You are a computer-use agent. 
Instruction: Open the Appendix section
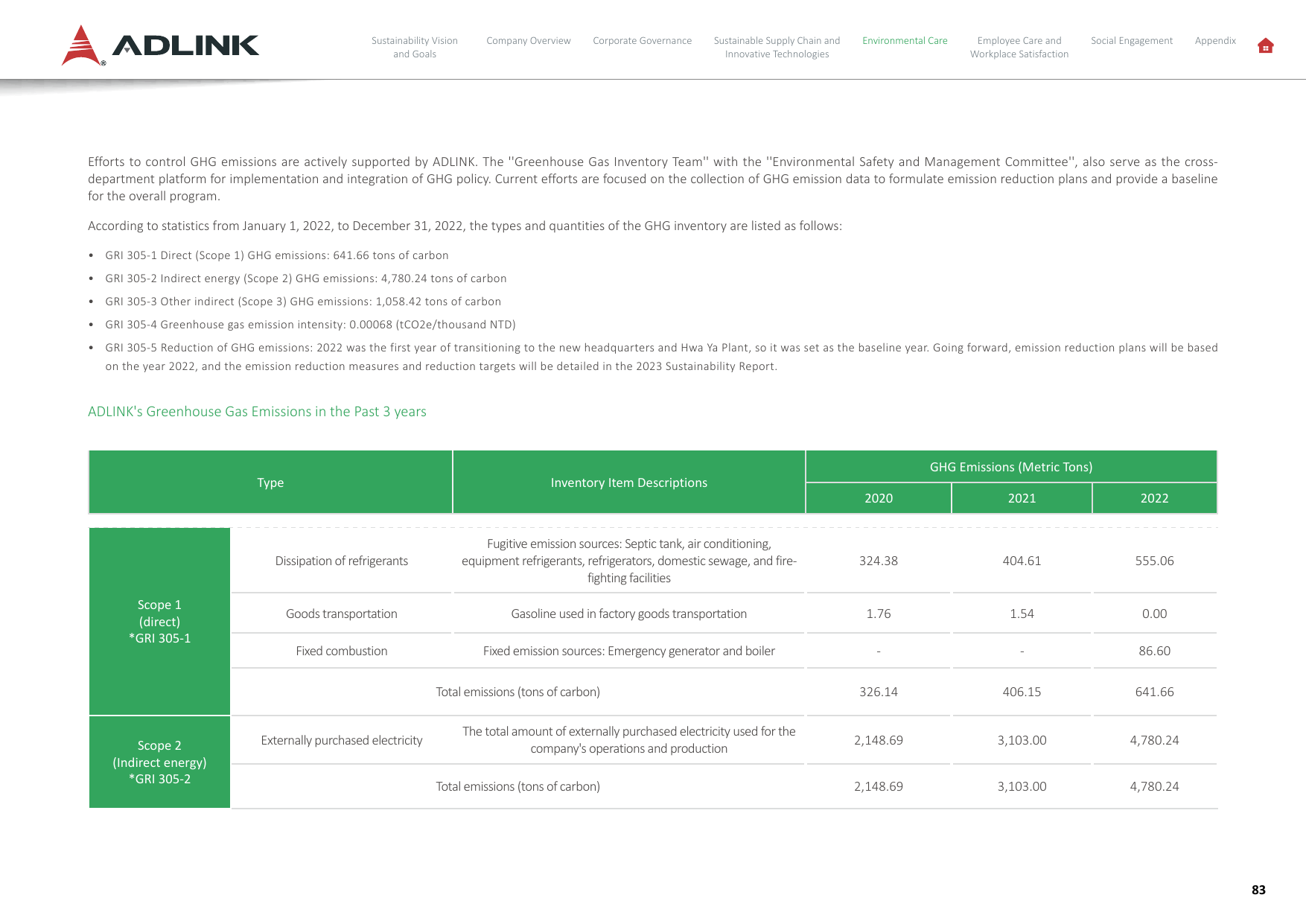[1215, 41]
